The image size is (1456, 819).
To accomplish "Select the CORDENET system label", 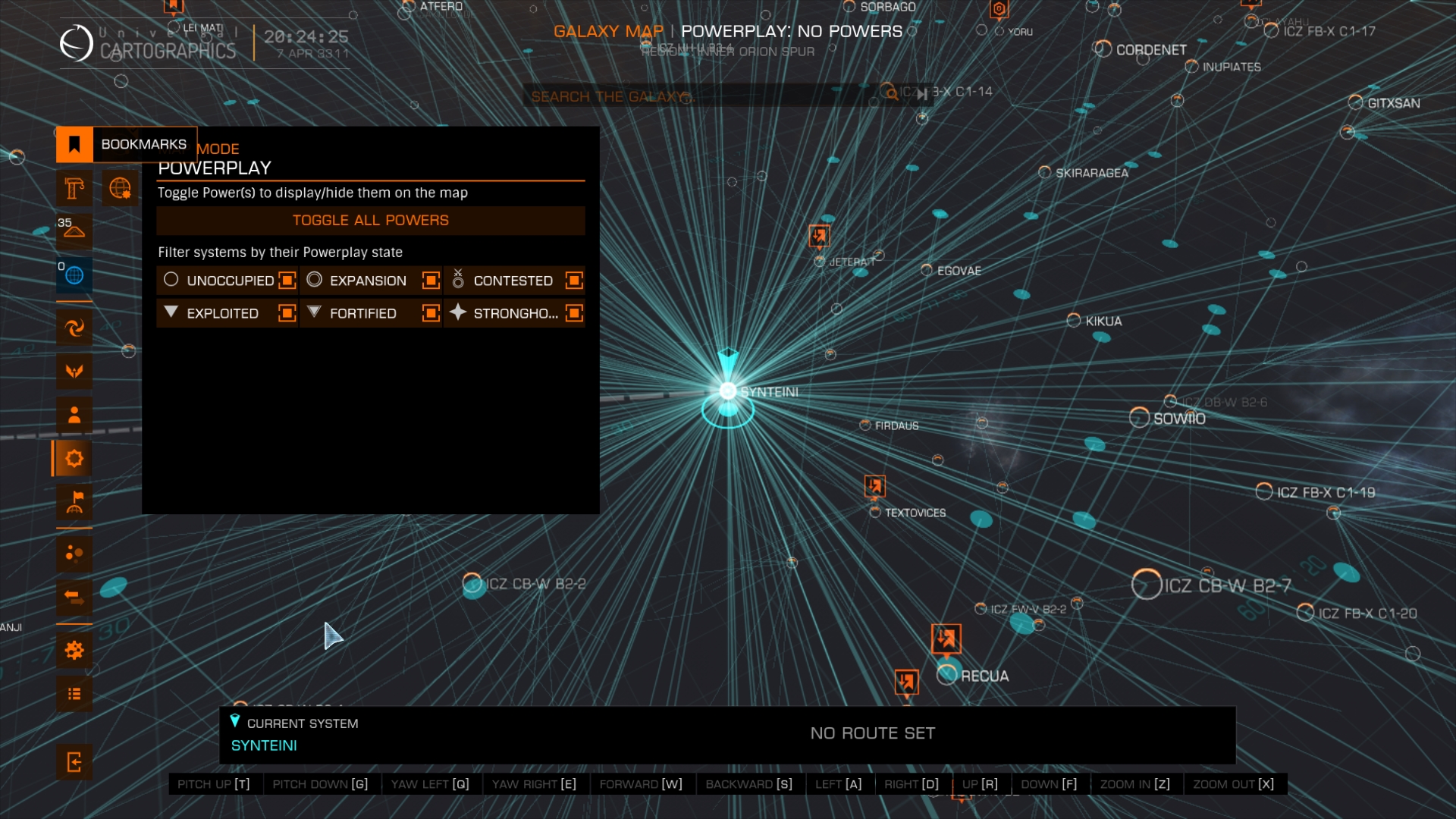I will (x=1151, y=50).
